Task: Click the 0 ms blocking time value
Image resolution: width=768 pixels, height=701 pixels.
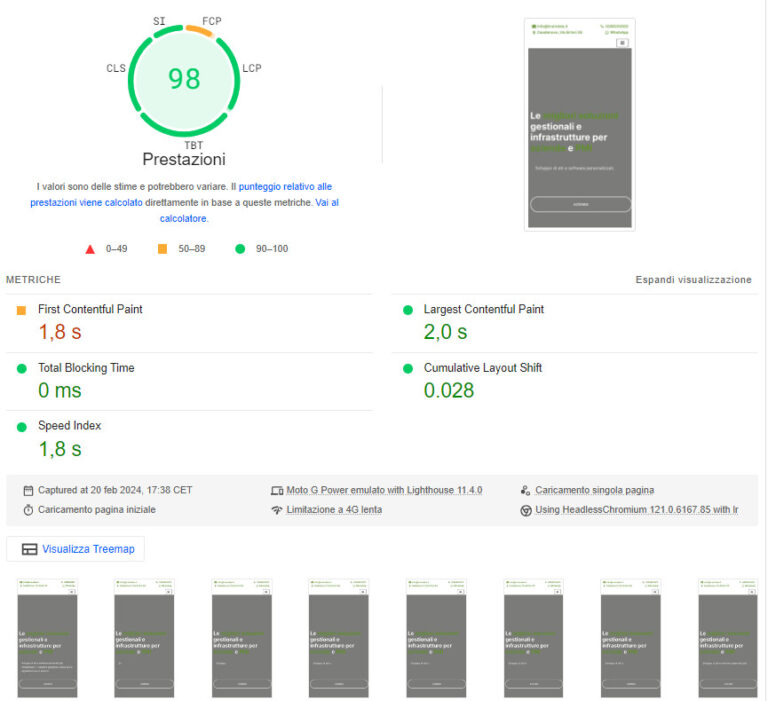Action: click(60, 390)
